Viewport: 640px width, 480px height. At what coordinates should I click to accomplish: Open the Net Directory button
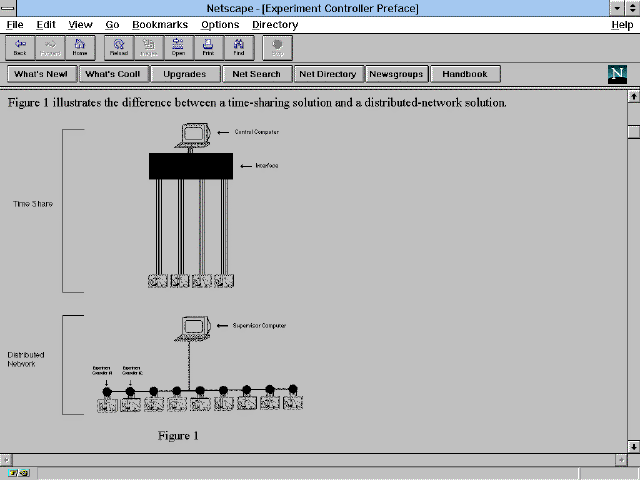point(328,74)
